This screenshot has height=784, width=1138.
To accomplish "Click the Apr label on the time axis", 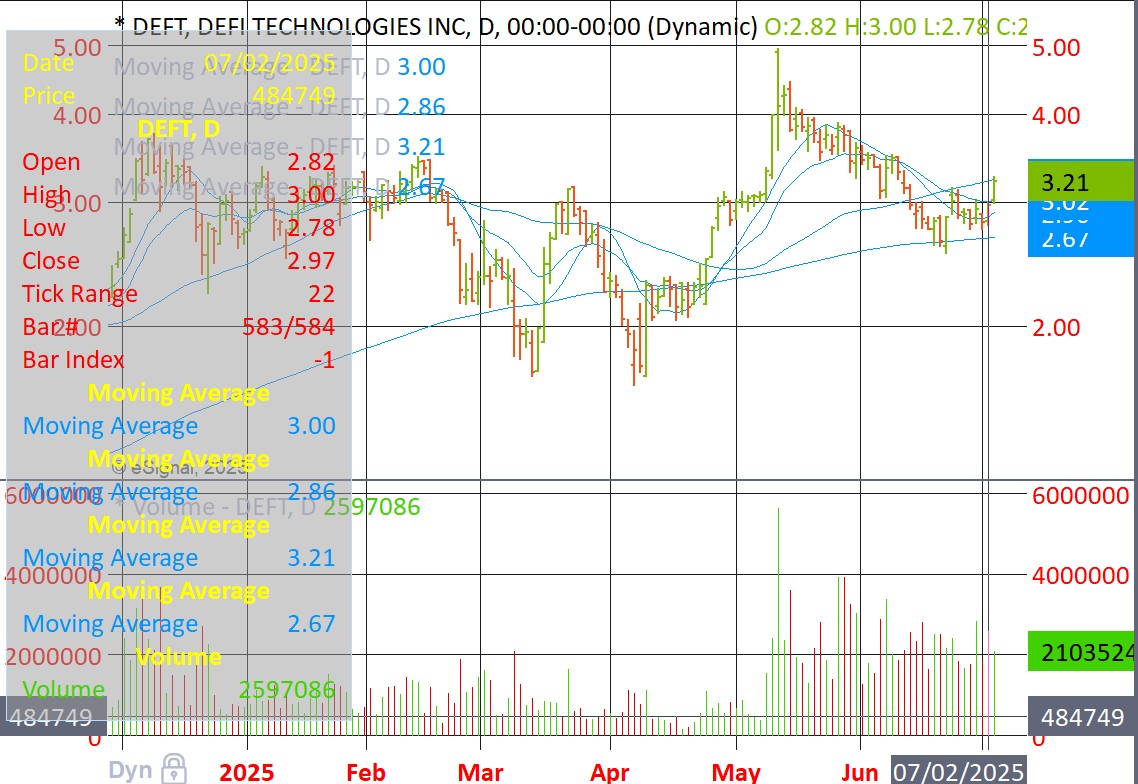I will [x=610, y=772].
